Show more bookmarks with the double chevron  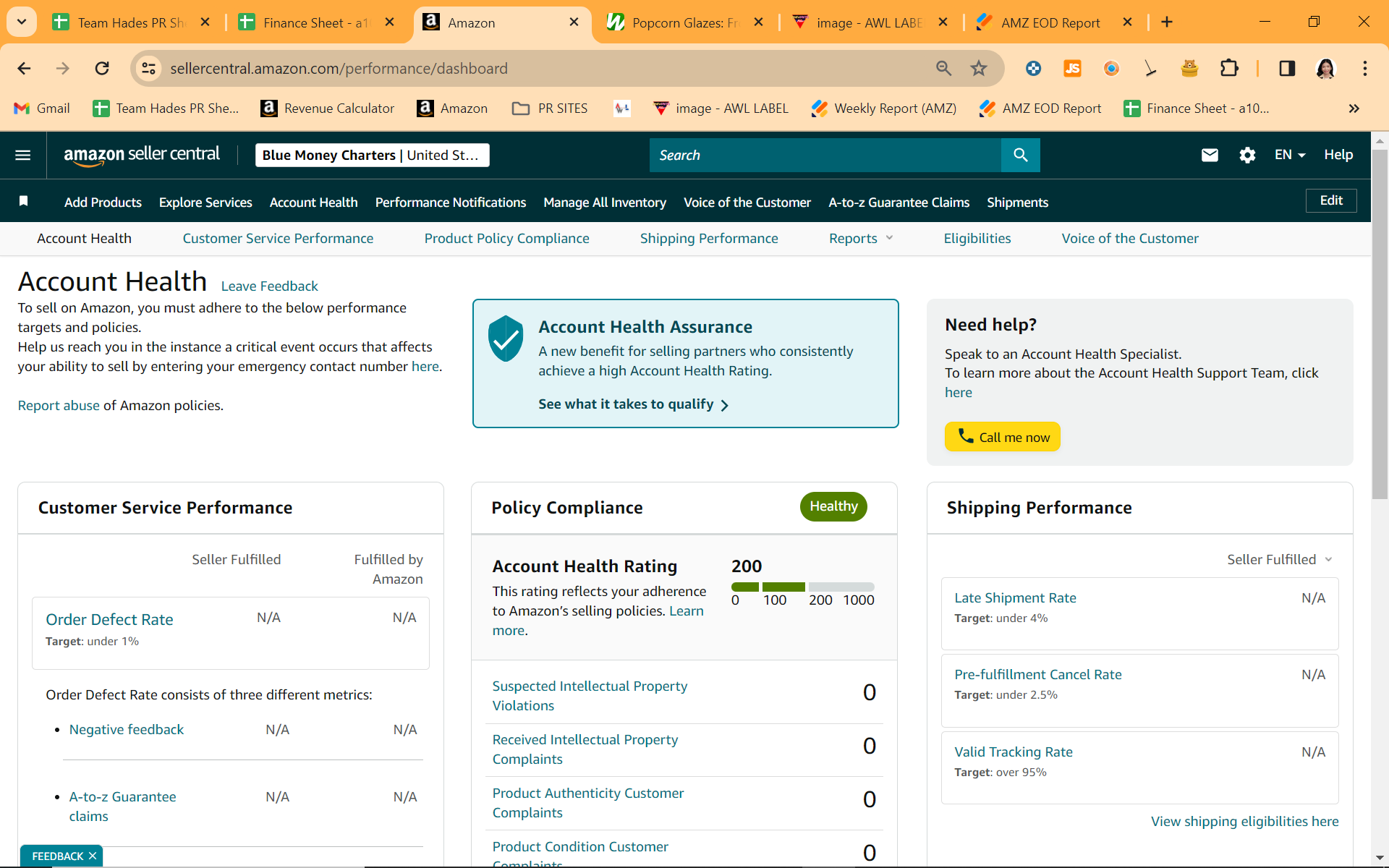(1354, 109)
